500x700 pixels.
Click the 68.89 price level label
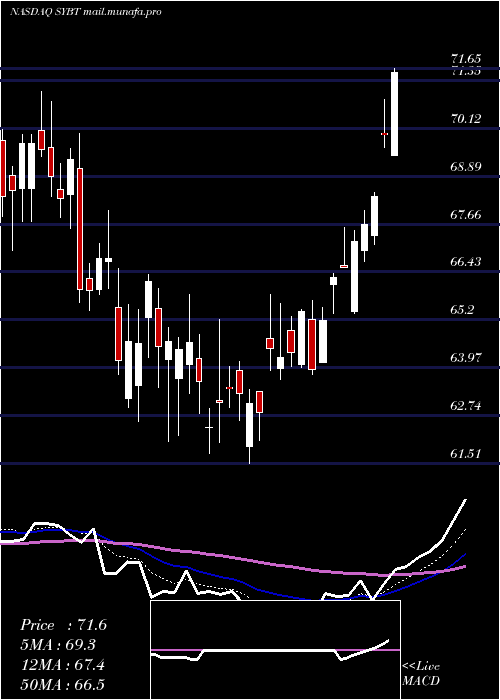click(x=466, y=167)
